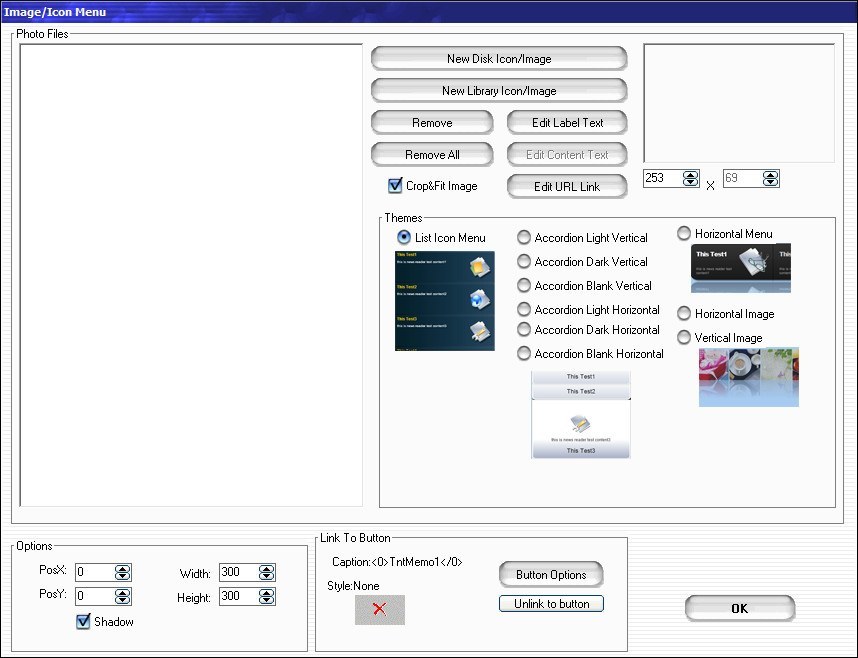Increase the PosY value using its stepper
This screenshot has width=858, height=658.
tap(121, 592)
